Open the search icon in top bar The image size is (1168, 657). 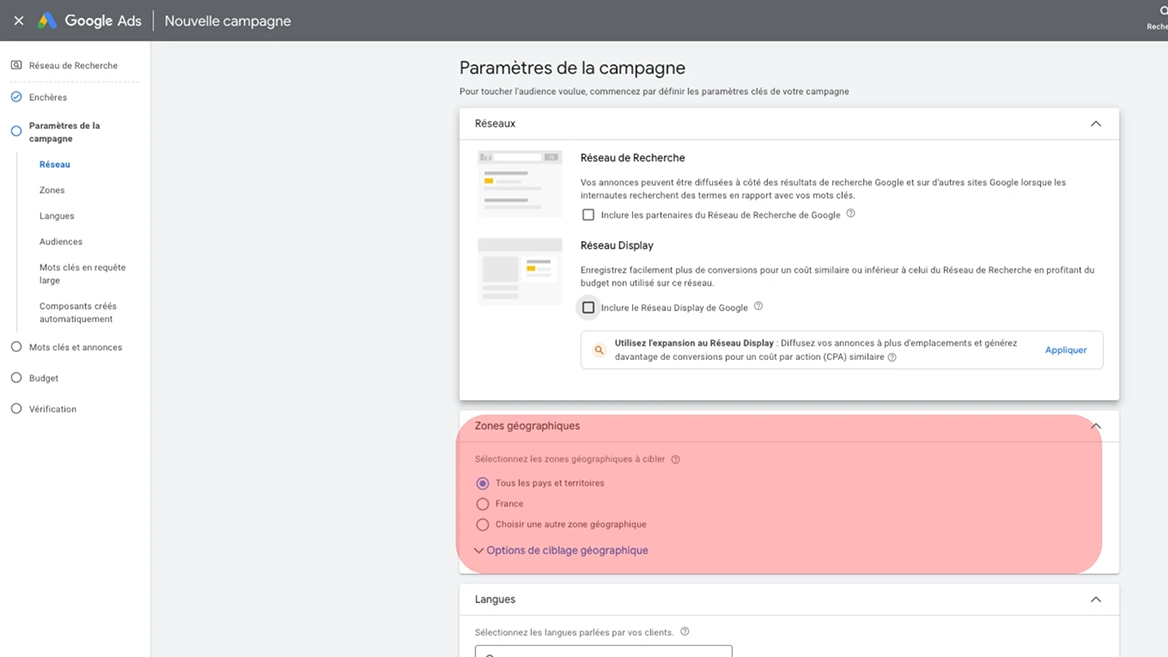coord(1163,11)
